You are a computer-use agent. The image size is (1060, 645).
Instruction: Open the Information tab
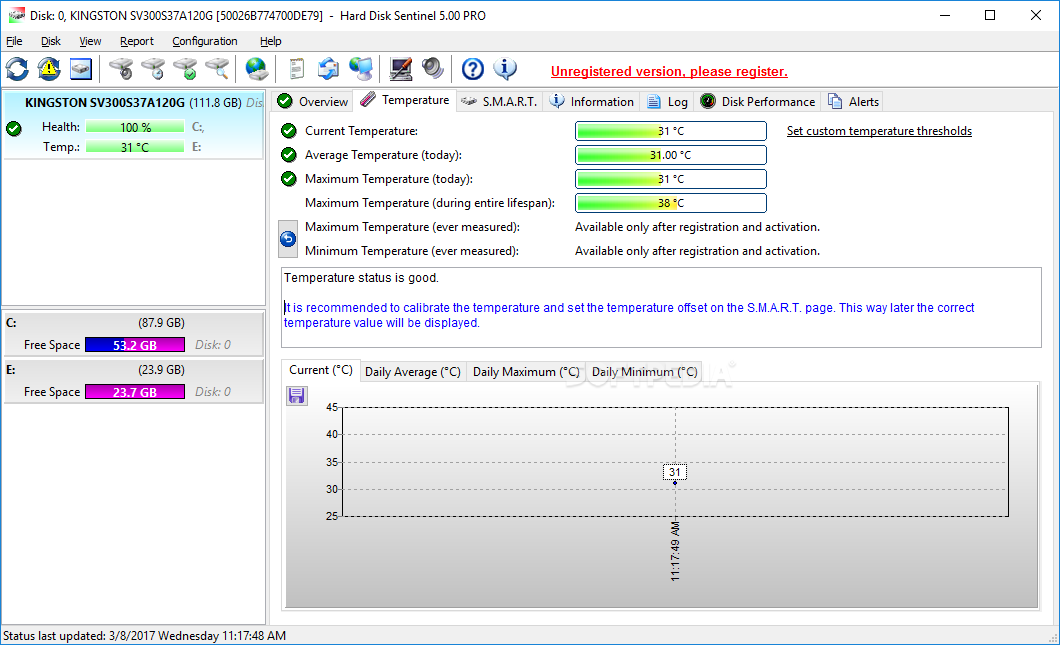click(592, 101)
